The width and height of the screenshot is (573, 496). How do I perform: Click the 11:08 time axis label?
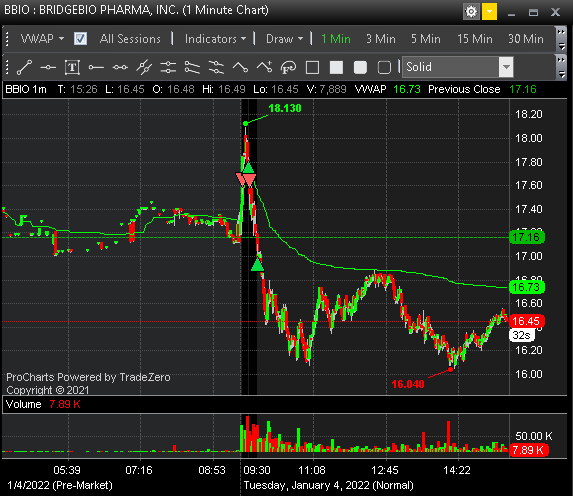click(312, 470)
